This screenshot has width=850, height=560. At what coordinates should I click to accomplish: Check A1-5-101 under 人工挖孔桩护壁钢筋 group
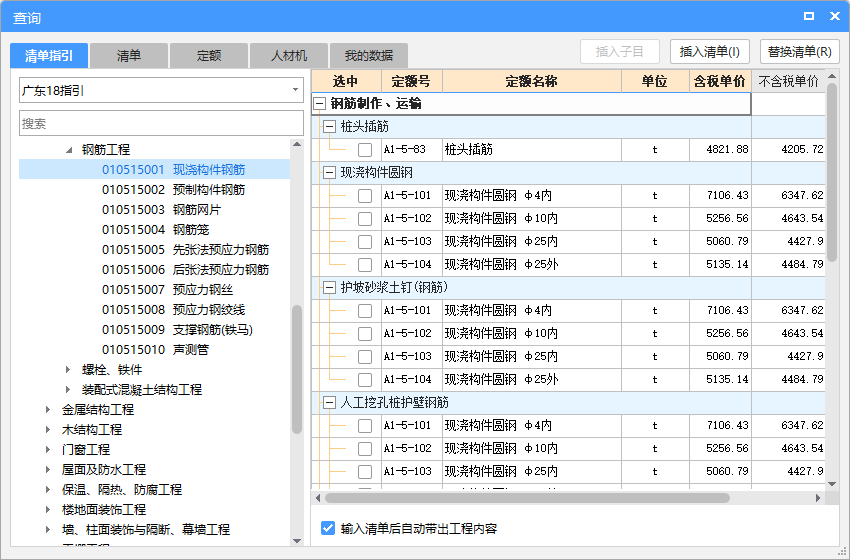click(365, 426)
